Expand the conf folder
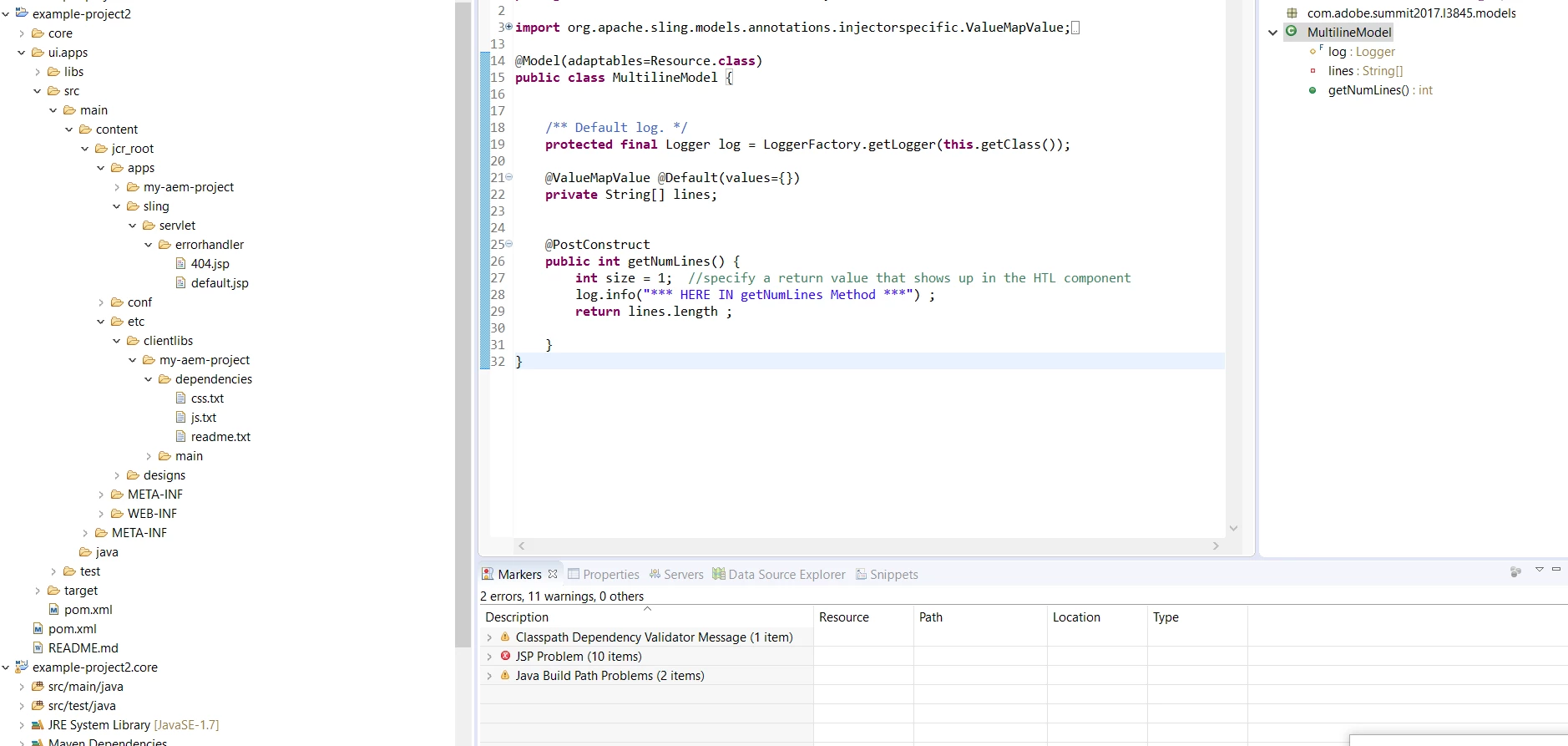The image size is (1568, 746). (x=101, y=302)
